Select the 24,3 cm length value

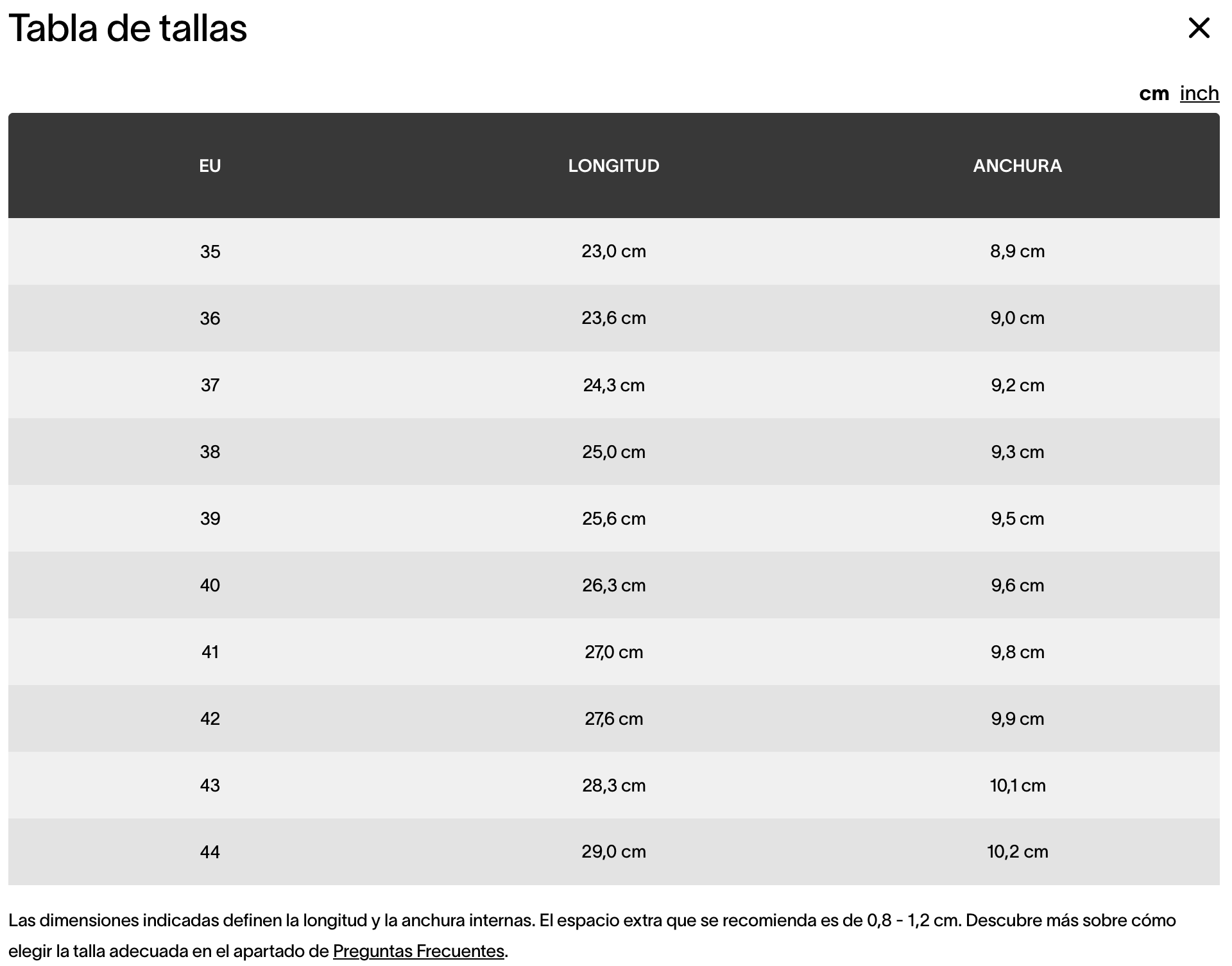613,386
